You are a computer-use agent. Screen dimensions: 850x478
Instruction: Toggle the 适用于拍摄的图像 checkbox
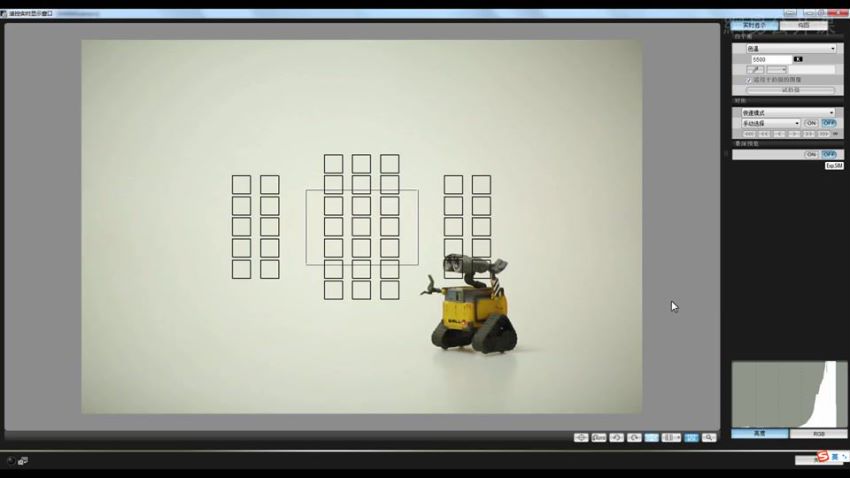[749, 80]
